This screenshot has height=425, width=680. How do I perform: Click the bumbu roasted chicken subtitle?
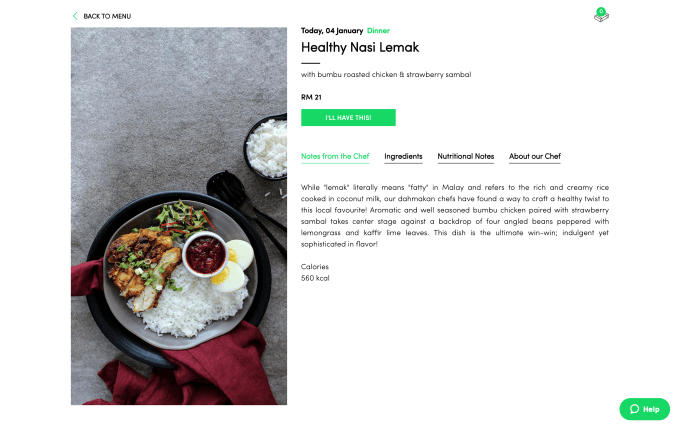(386, 75)
